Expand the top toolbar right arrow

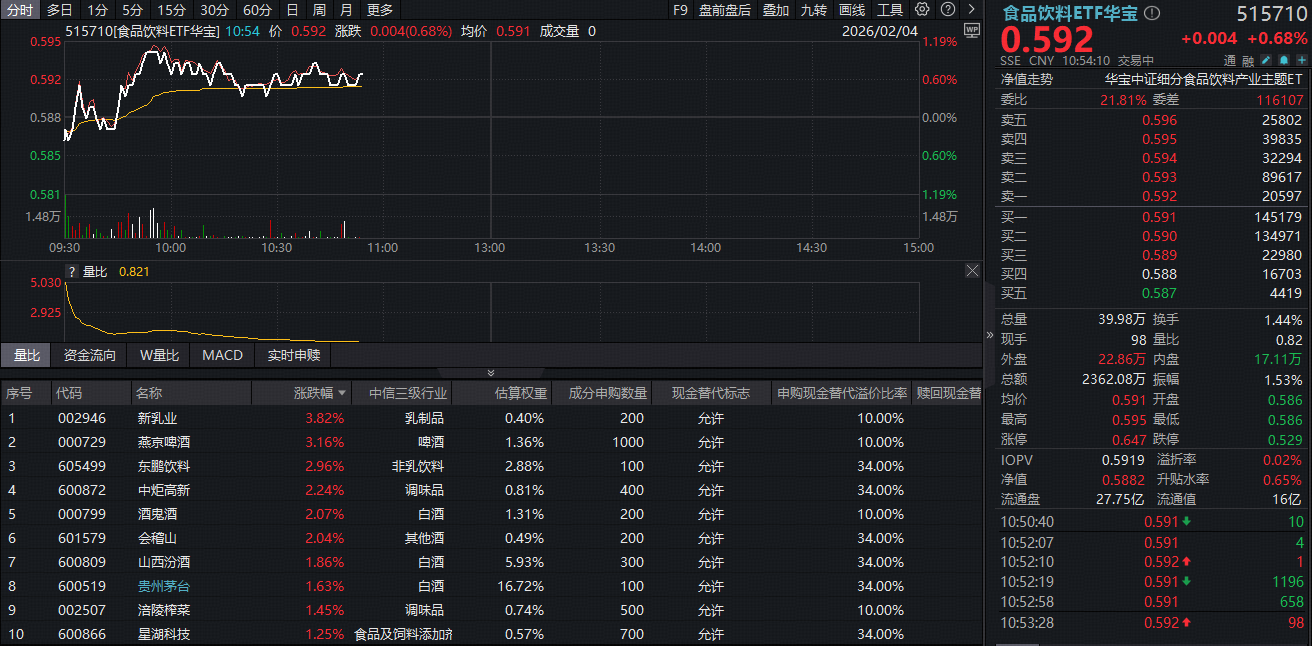[x=970, y=10]
